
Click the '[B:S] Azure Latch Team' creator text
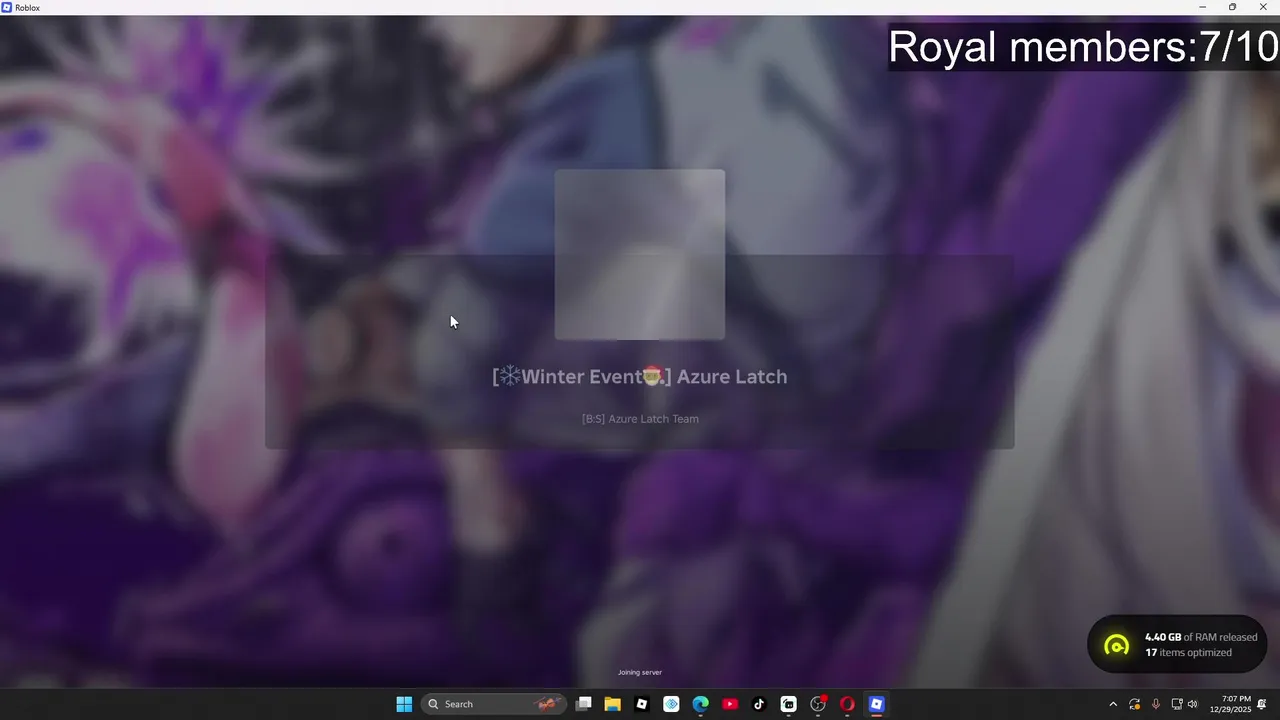coord(640,419)
